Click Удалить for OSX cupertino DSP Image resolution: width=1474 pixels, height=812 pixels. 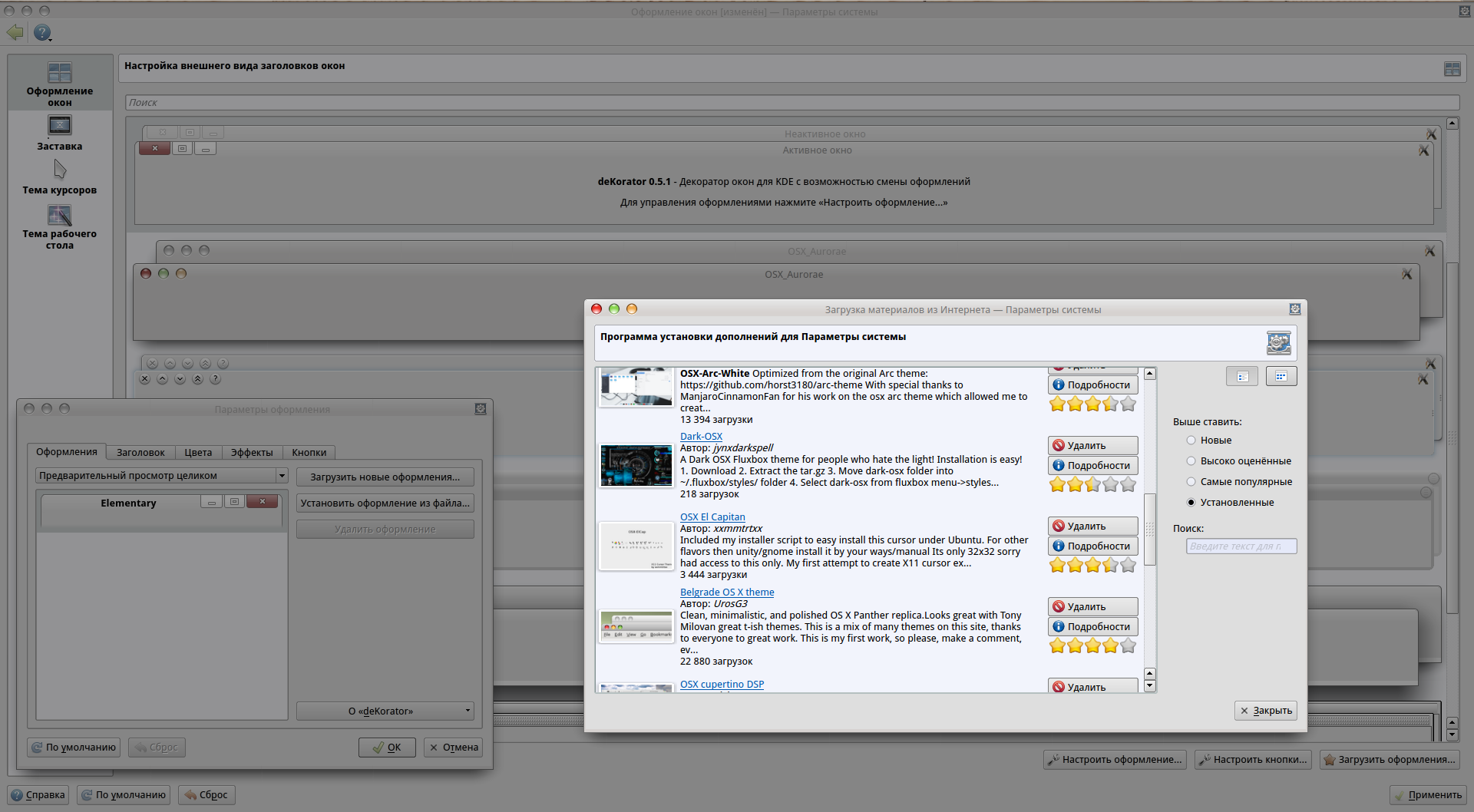(1093, 686)
